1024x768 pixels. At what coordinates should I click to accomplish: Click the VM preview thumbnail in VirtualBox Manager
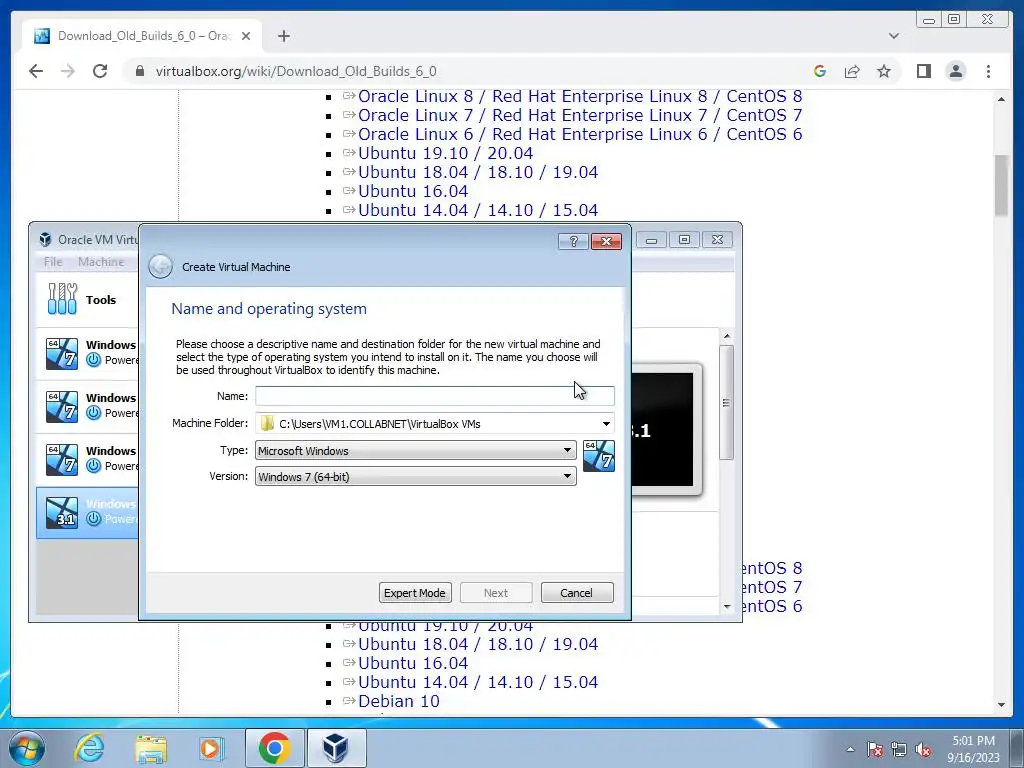[x=666, y=430]
